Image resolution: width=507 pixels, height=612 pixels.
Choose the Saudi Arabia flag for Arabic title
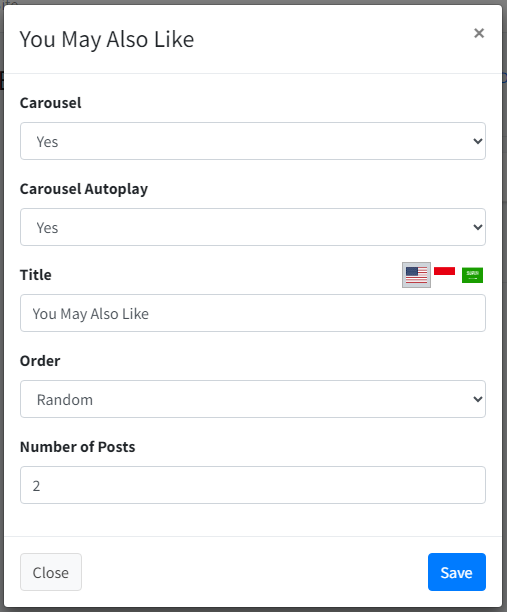point(472,275)
